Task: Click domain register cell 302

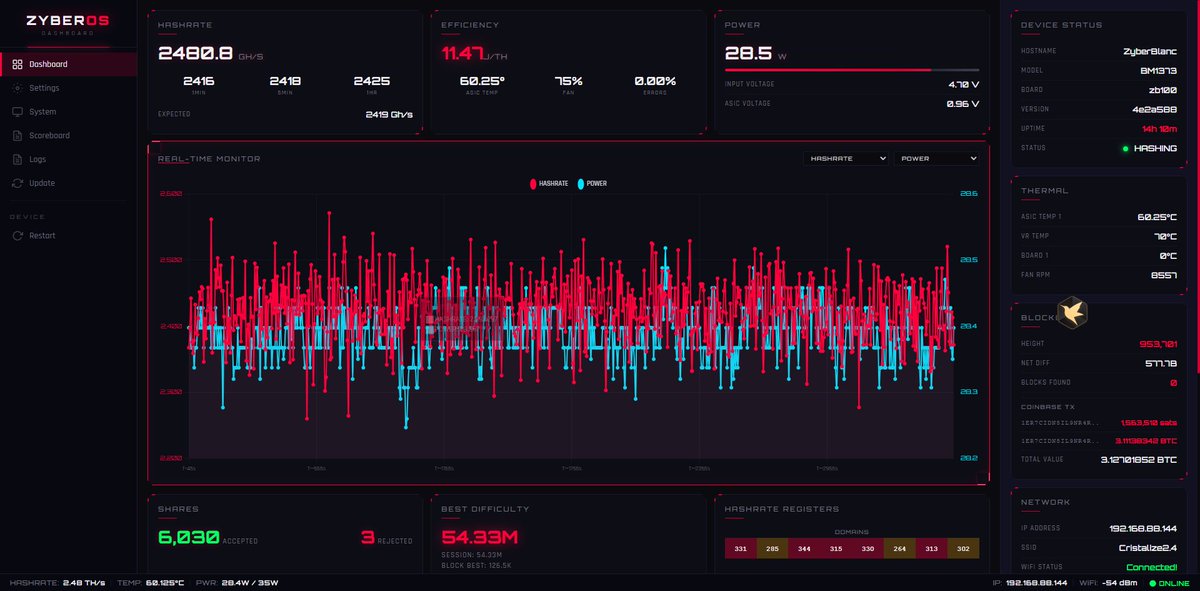Action: [963, 548]
